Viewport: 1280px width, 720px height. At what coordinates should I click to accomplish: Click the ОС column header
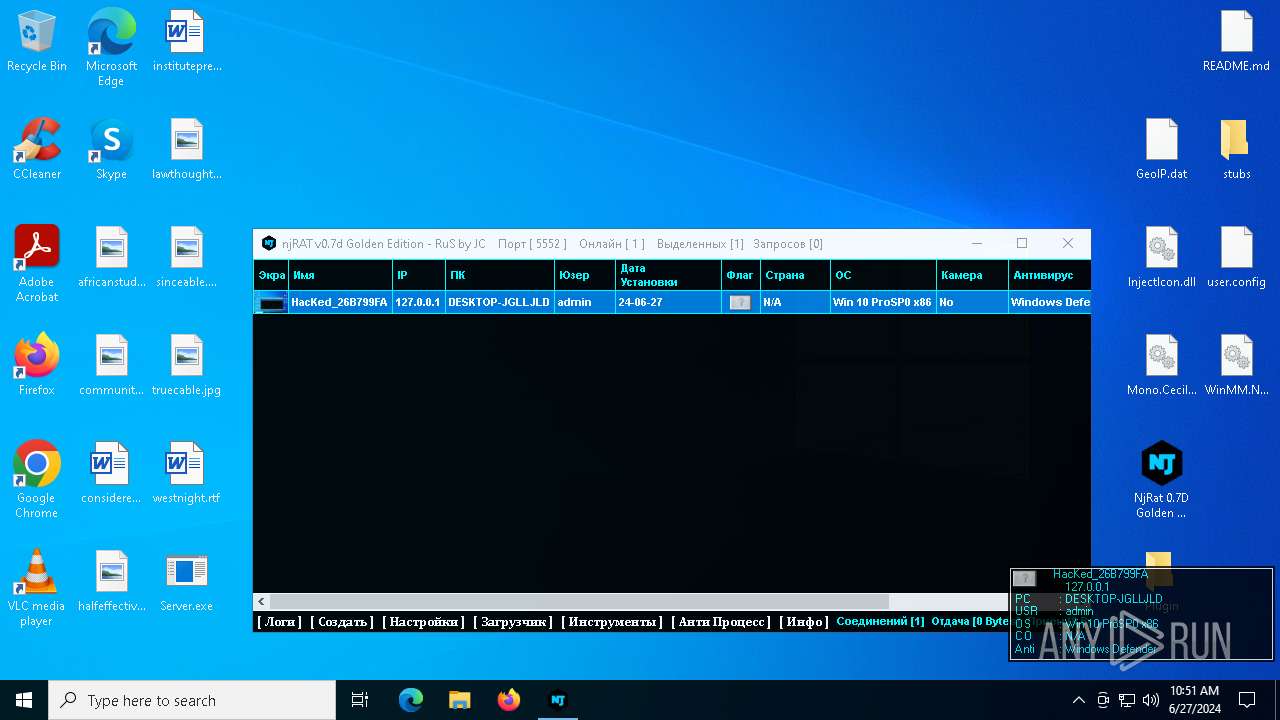tap(884, 275)
